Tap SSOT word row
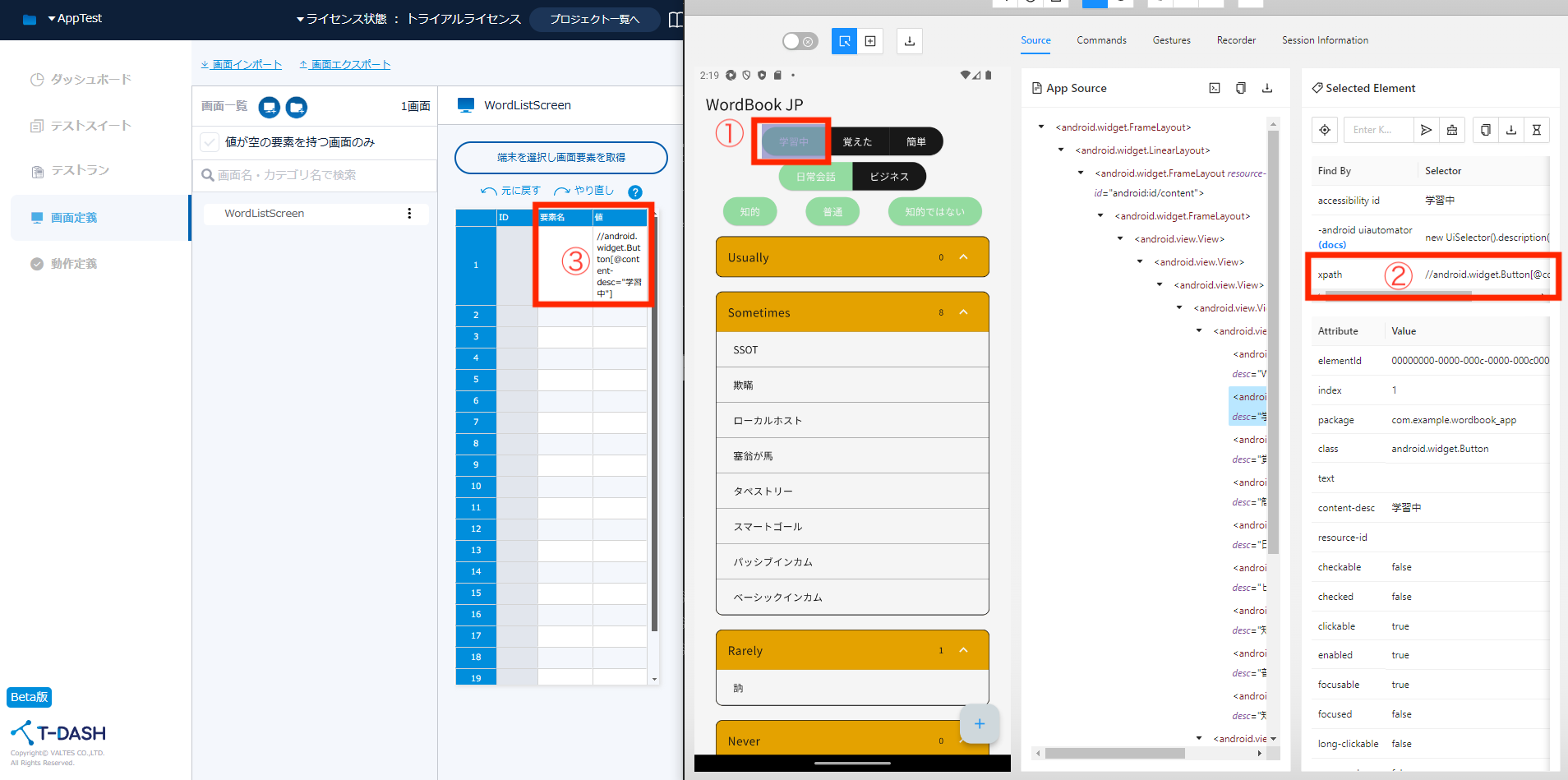 [852, 350]
